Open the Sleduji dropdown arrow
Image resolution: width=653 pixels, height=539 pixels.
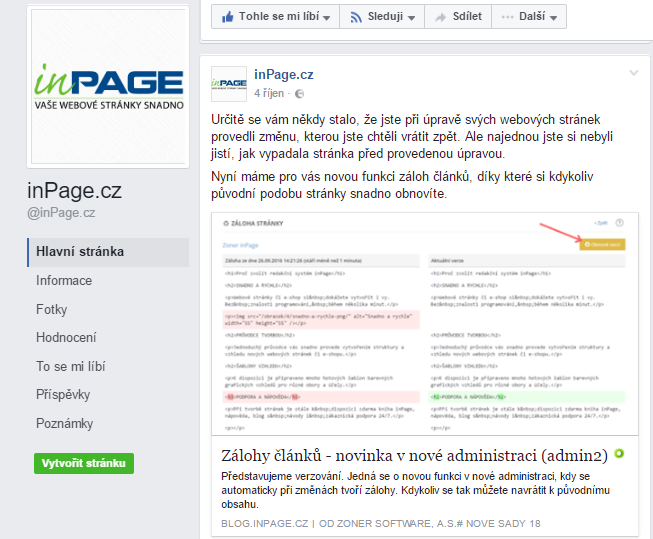[x=411, y=17]
